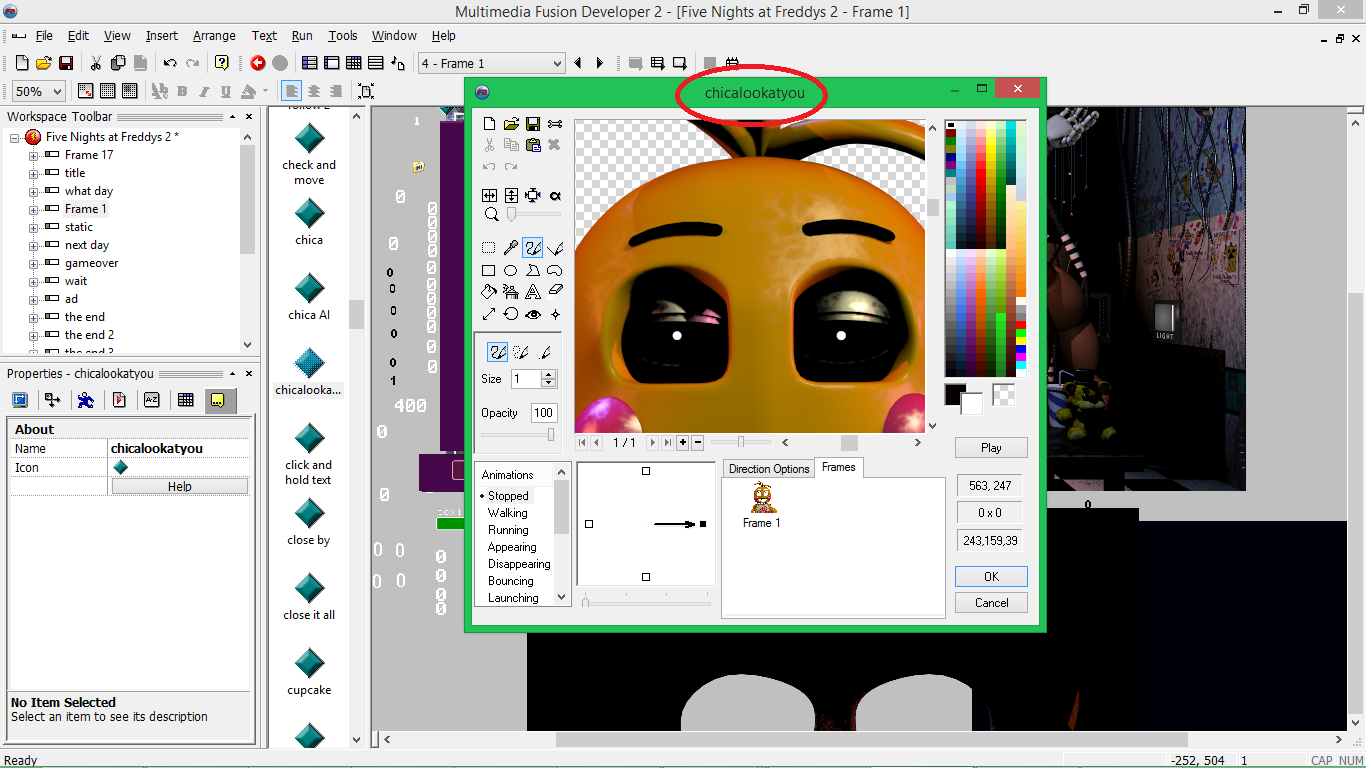Switch to the Direction Options tab

[x=769, y=469]
